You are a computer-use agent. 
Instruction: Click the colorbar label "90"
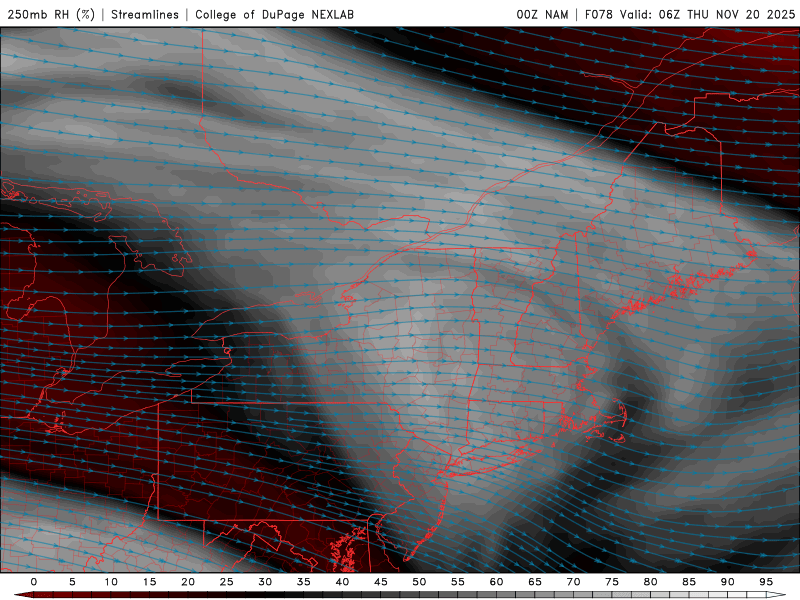(728, 582)
